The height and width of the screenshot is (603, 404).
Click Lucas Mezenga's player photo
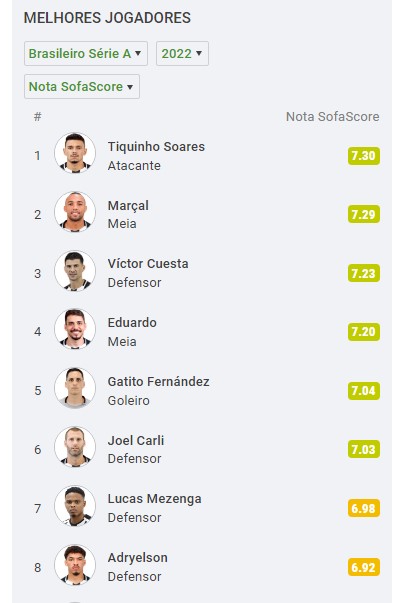[75, 506]
